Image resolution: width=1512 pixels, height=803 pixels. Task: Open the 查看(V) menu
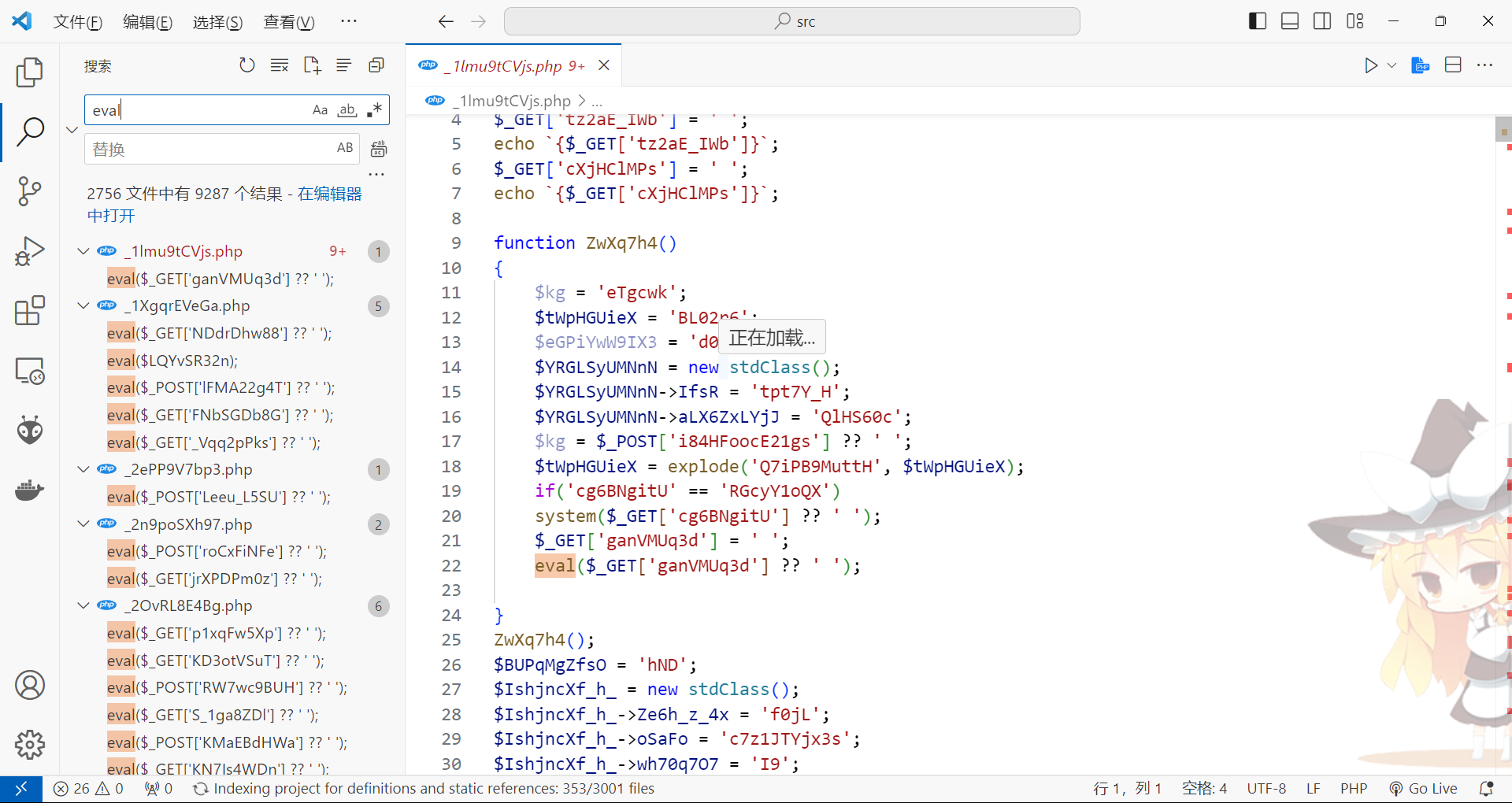tap(289, 22)
